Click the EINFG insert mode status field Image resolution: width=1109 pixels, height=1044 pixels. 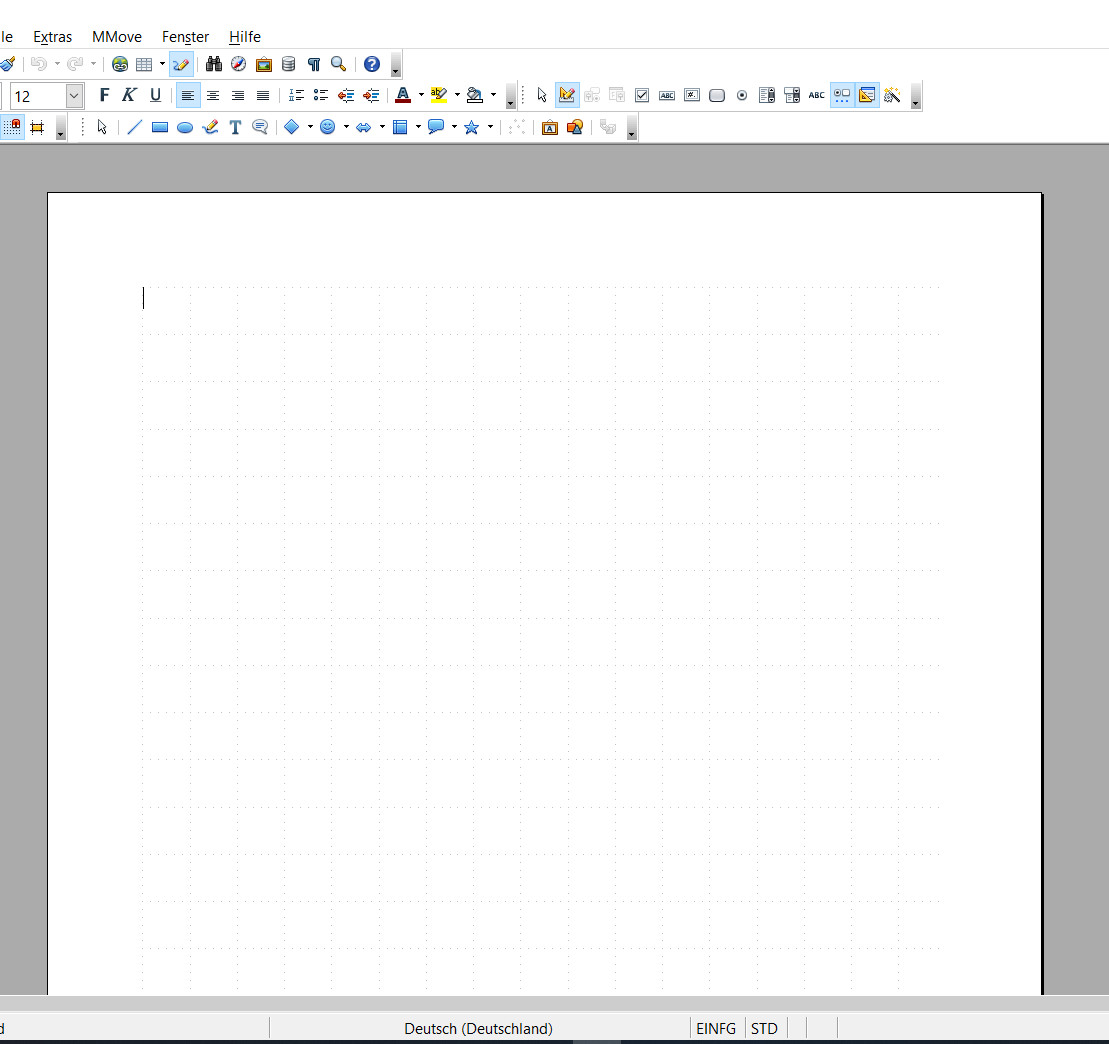[x=716, y=1028]
